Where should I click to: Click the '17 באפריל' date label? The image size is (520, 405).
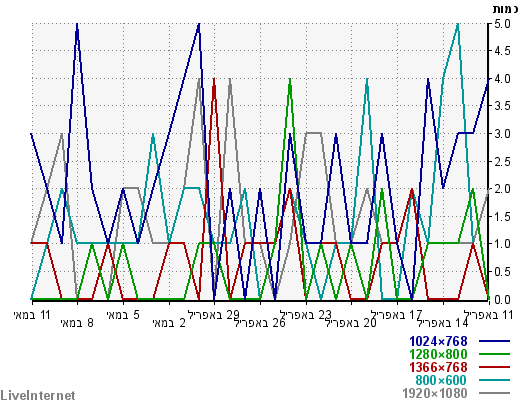[397, 315]
